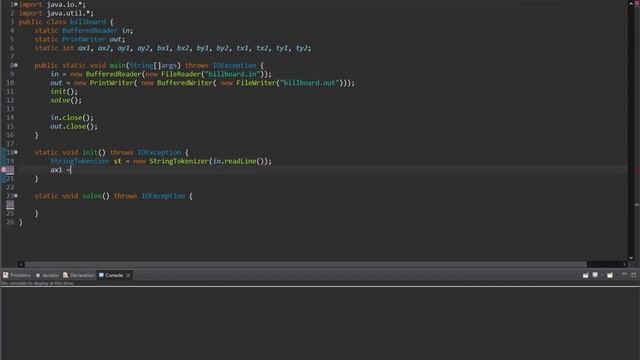Screen dimensions: 640x360
Task: Click line number 12 in the gutter
Action: [x=10, y=100]
